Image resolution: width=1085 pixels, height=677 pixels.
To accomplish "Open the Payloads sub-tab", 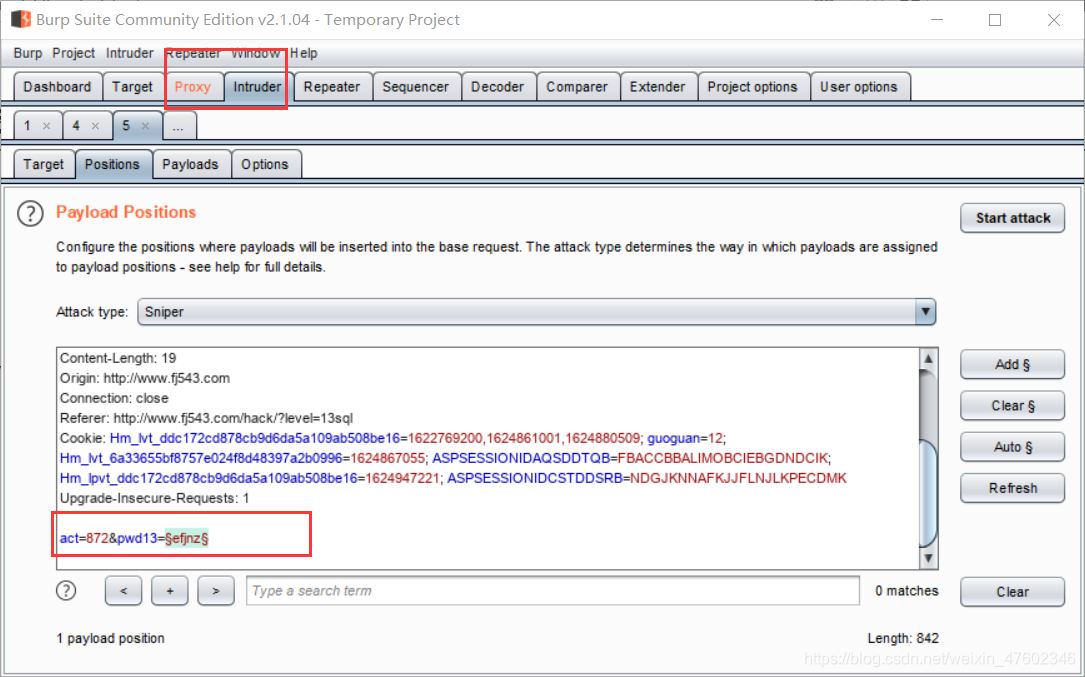I will pos(190,164).
